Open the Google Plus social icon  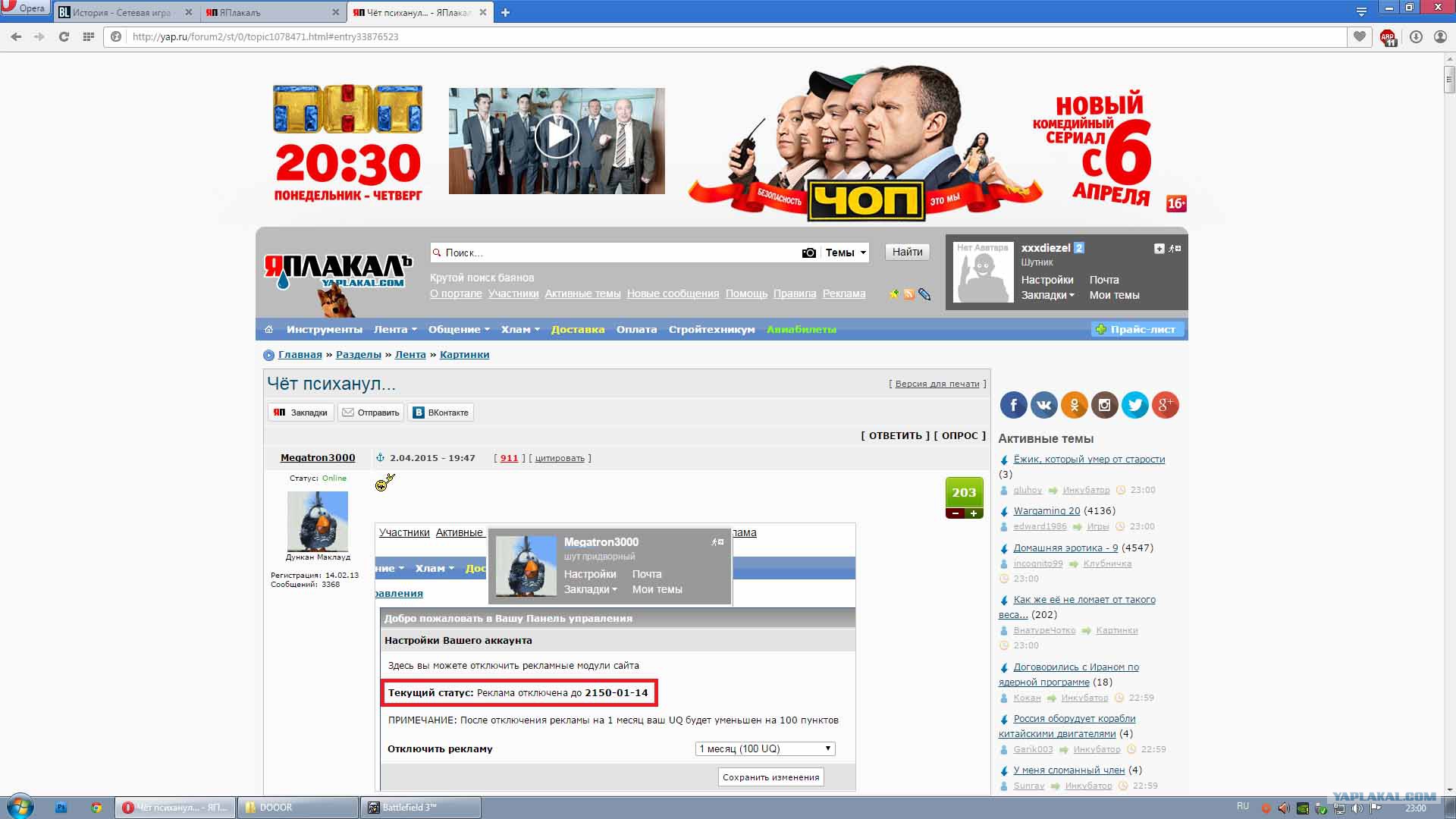pos(1165,405)
